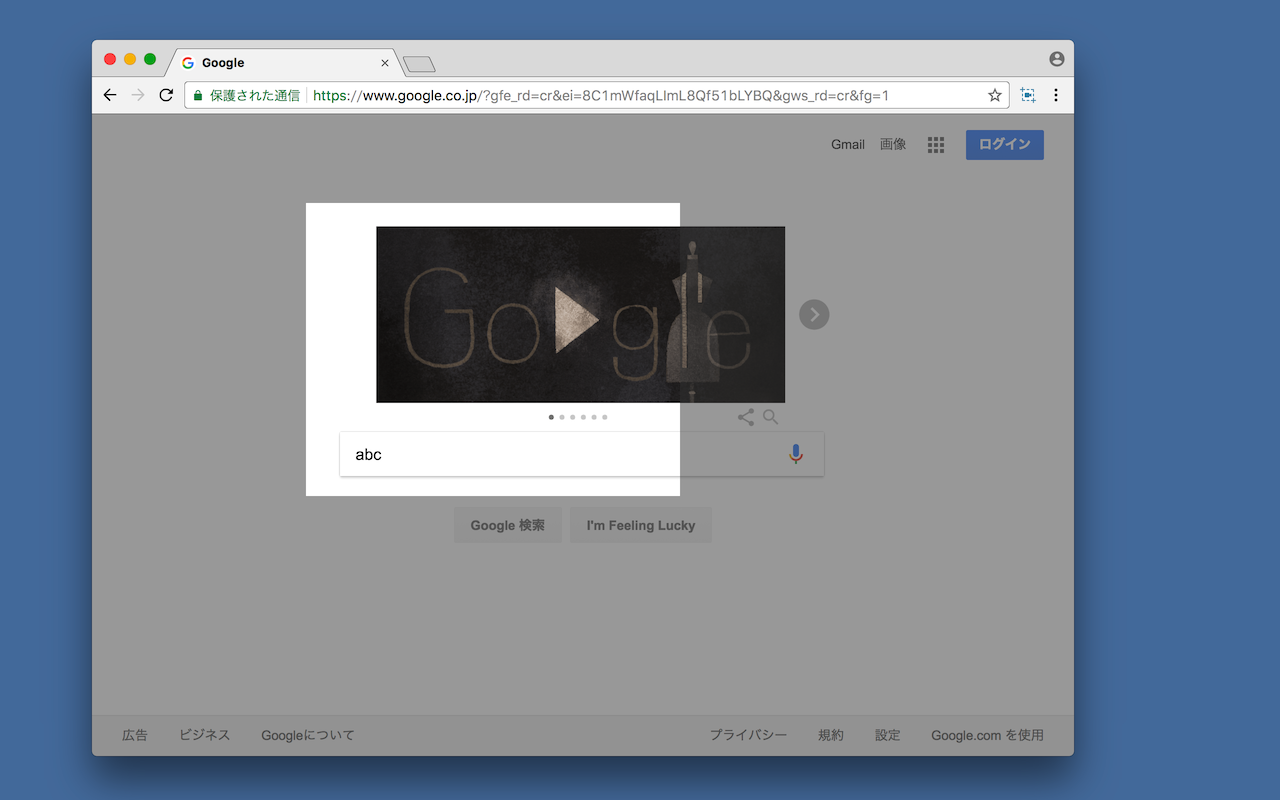The image size is (1280, 800).
Task: Click the 保護された通信 security label
Action: [x=255, y=96]
